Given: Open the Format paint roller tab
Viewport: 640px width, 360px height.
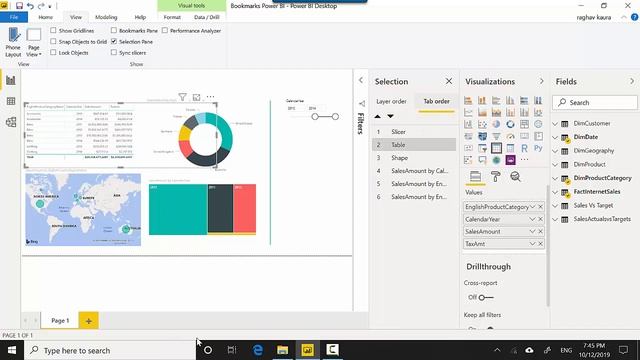Looking at the screenshot, I should coord(496,176).
